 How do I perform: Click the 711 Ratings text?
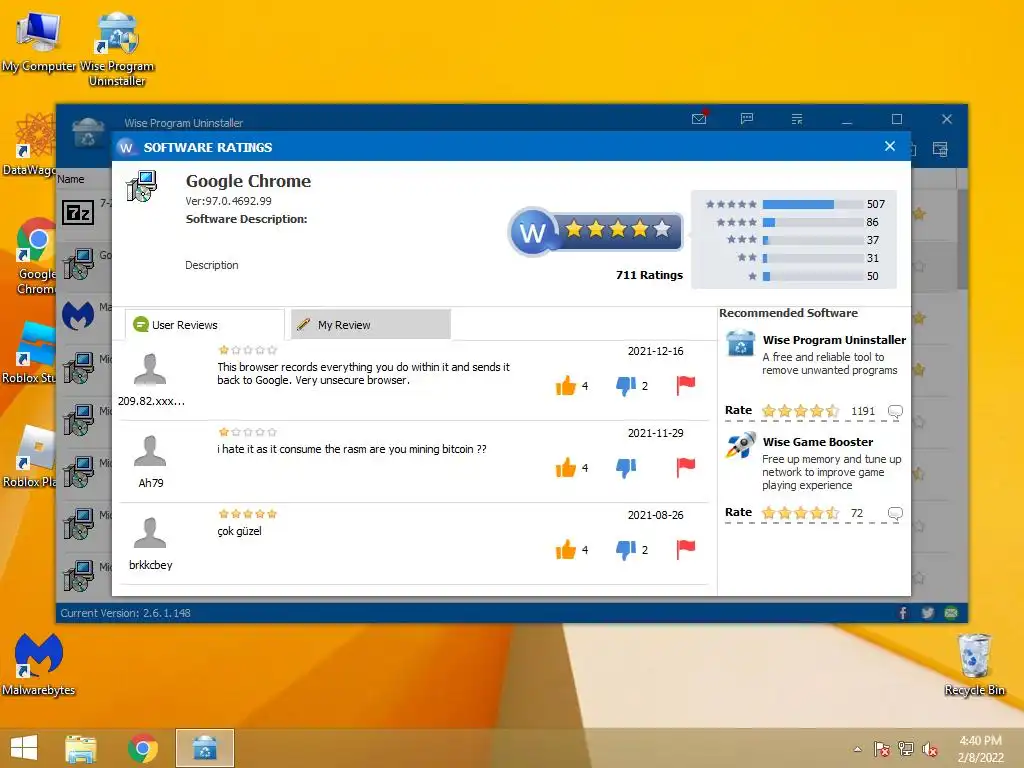click(x=649, y=275)
